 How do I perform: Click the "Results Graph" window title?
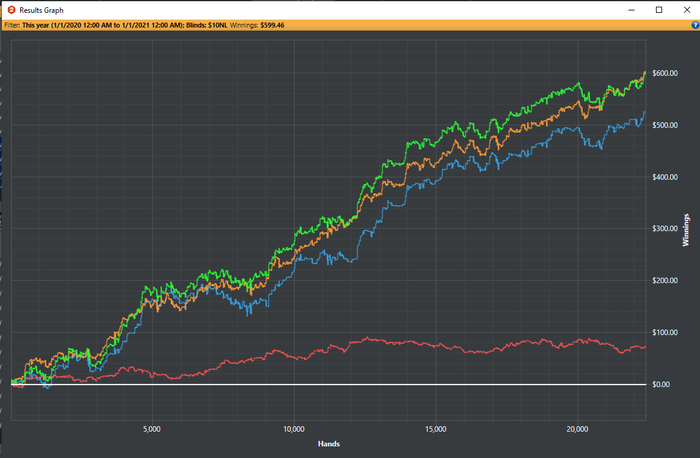point(42,10)
